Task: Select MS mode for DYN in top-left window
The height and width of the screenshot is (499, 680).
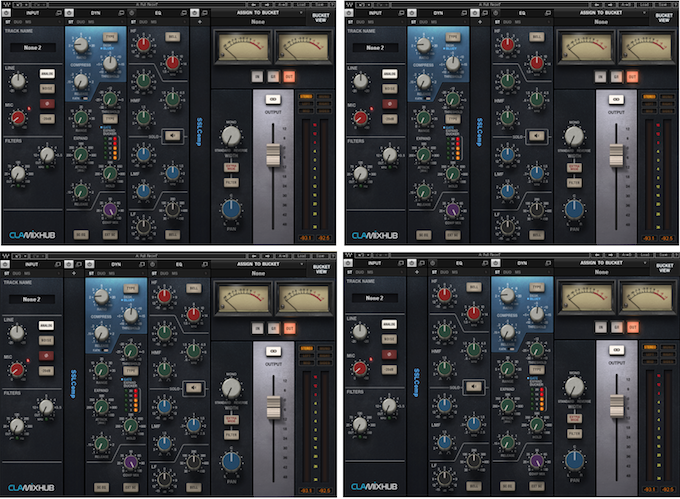Action: (x=92, y=22)
